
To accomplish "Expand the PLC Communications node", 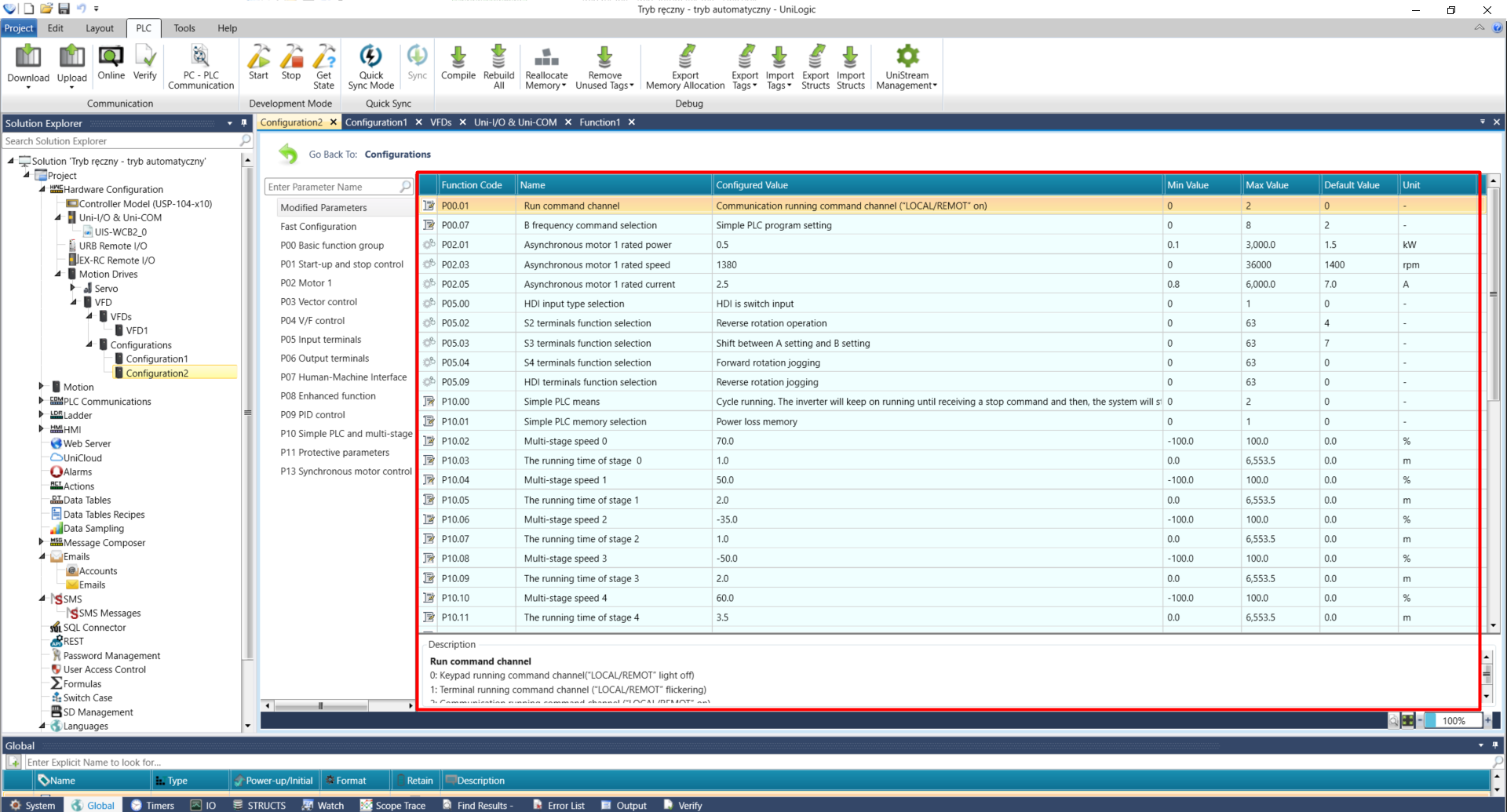I will click(42, 401).
